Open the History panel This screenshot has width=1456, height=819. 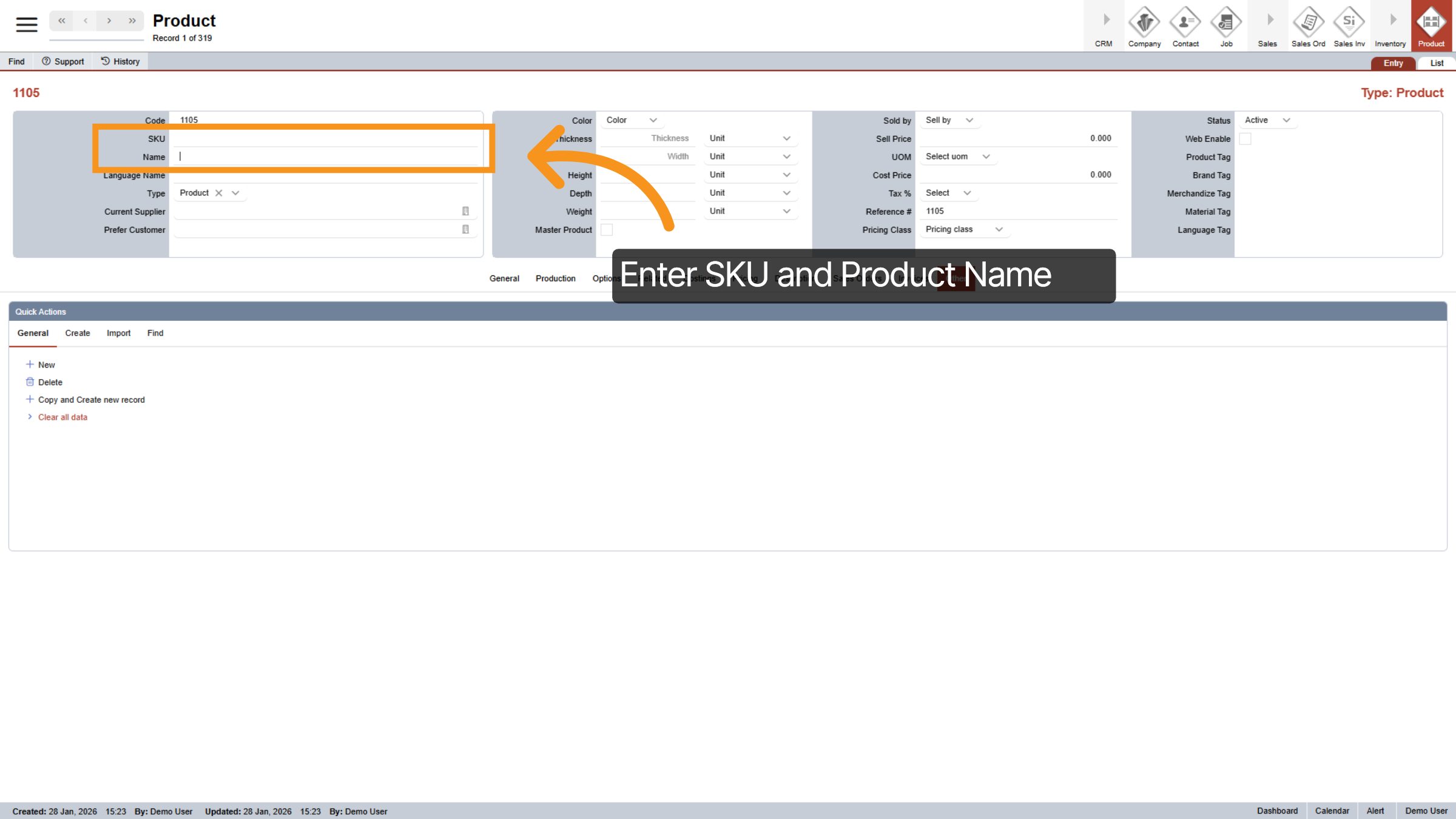point(120,61)
